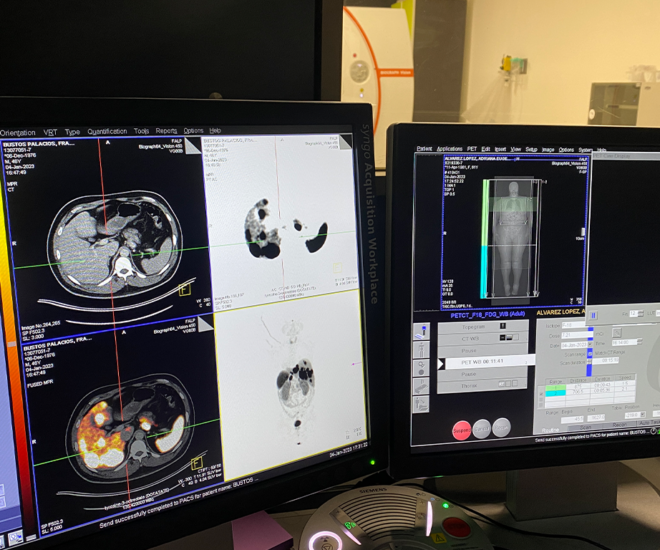Click the orientation cube in CT axial view
660x550 pixels.
click(x=185, y=290)
